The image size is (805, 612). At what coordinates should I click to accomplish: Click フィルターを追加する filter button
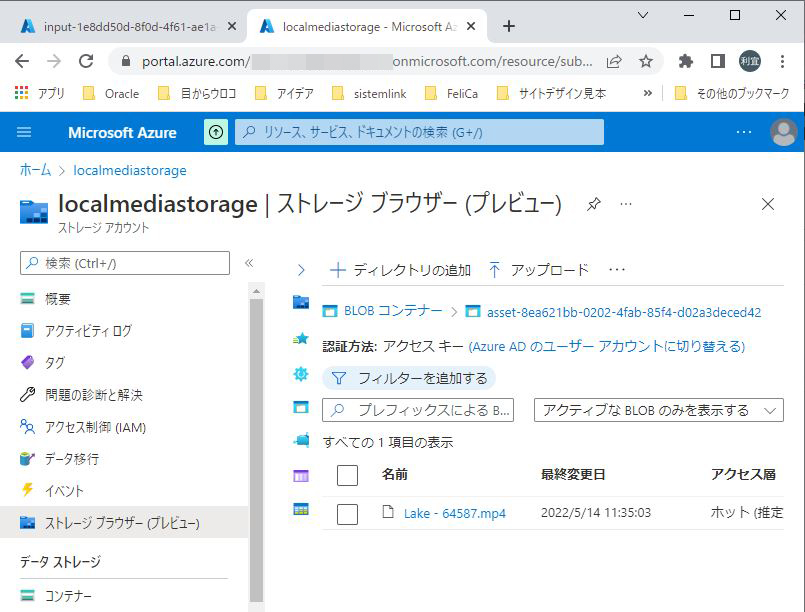[x=409, y=378]
